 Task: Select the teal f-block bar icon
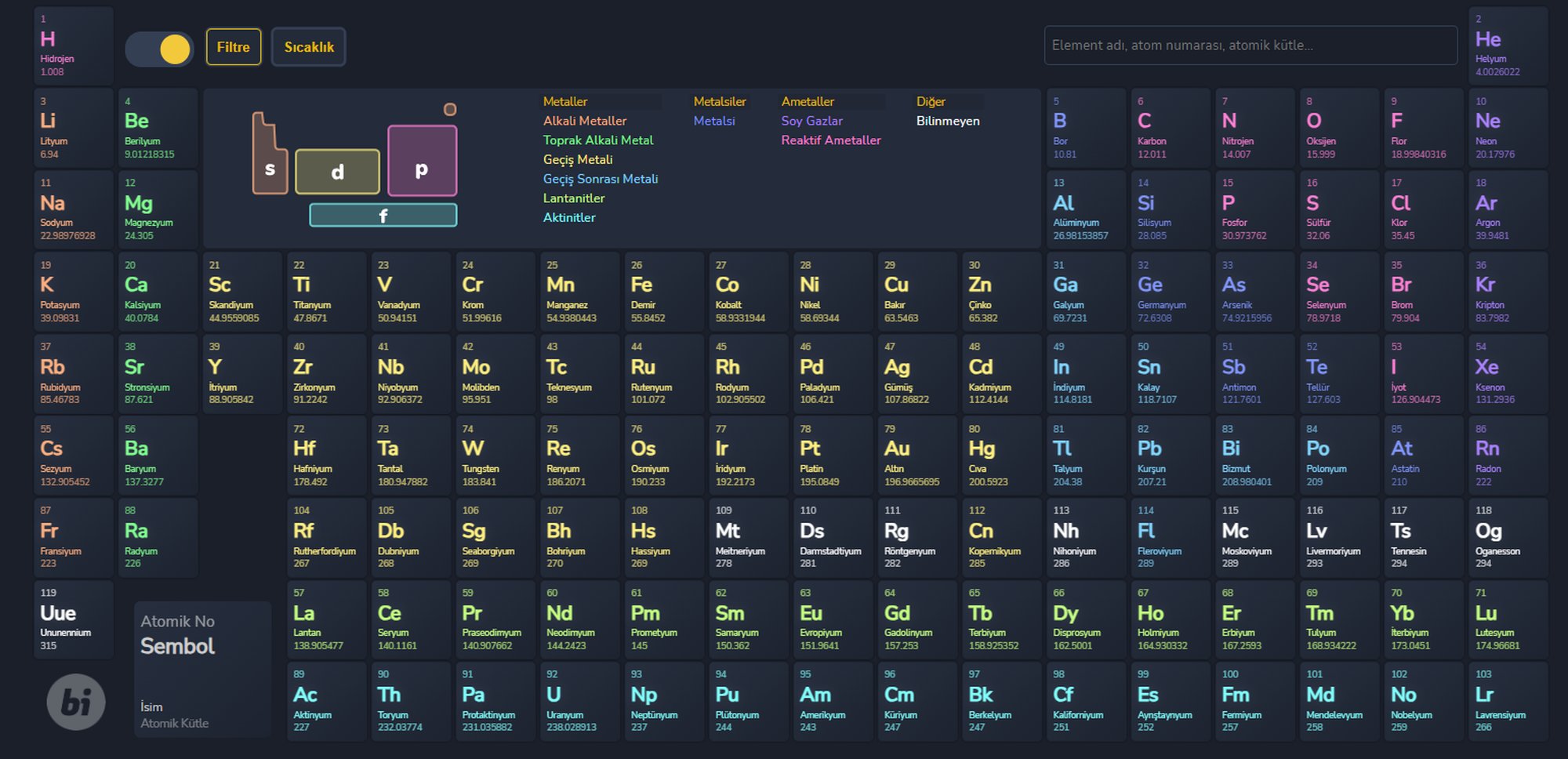click(383, 215)
